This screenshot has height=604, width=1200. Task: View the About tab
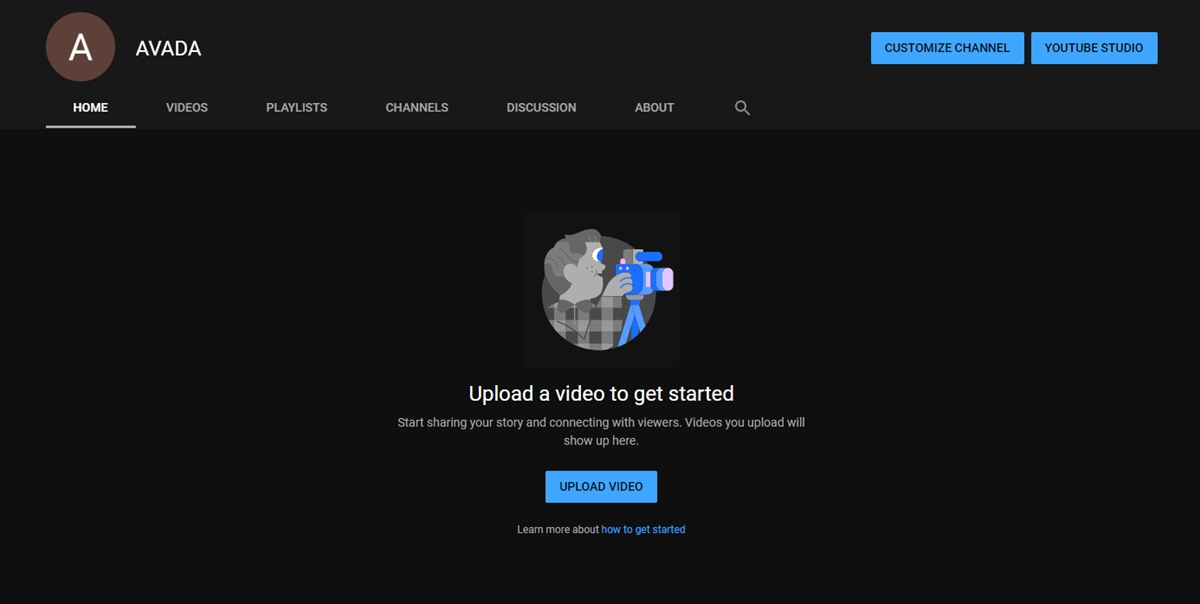point(654,107)
